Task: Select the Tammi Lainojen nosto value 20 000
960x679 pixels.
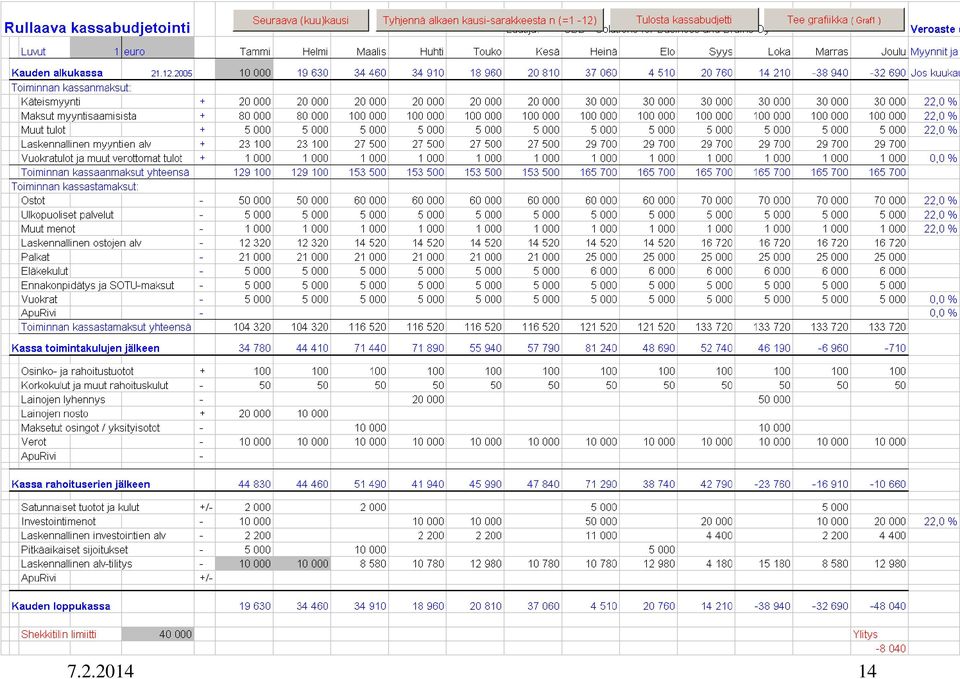Action: click(255, 413)
